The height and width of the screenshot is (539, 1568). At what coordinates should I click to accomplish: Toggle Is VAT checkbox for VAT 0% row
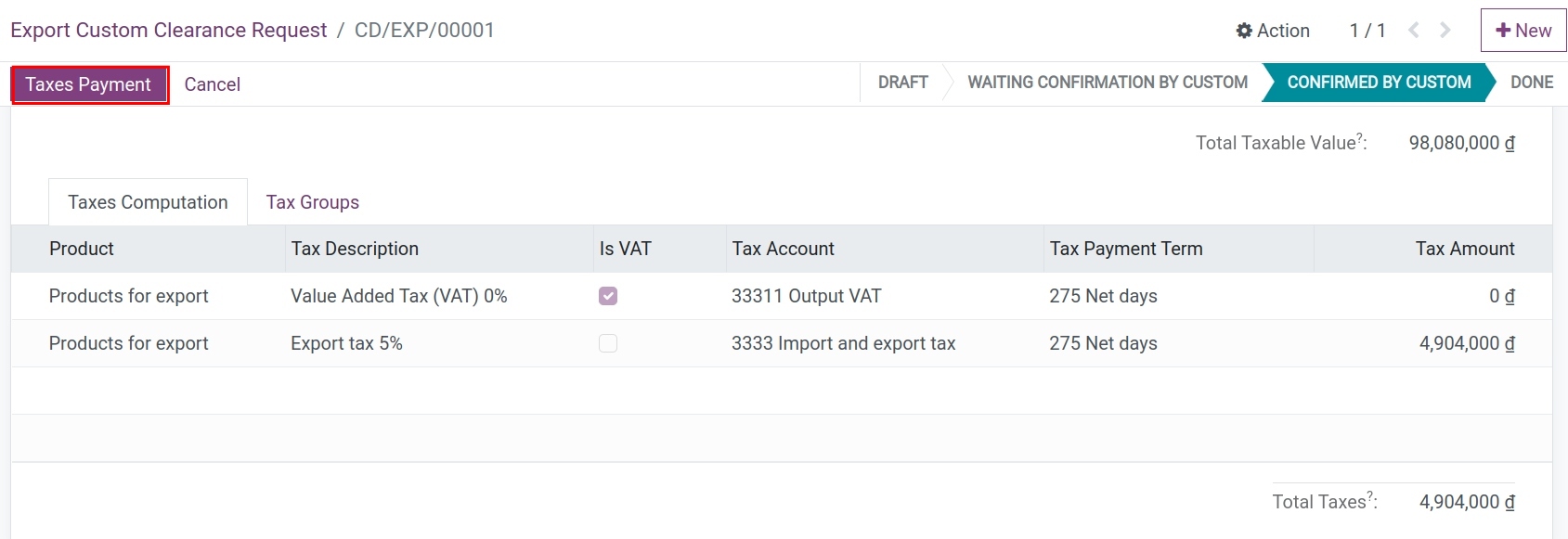coord(608,296)
